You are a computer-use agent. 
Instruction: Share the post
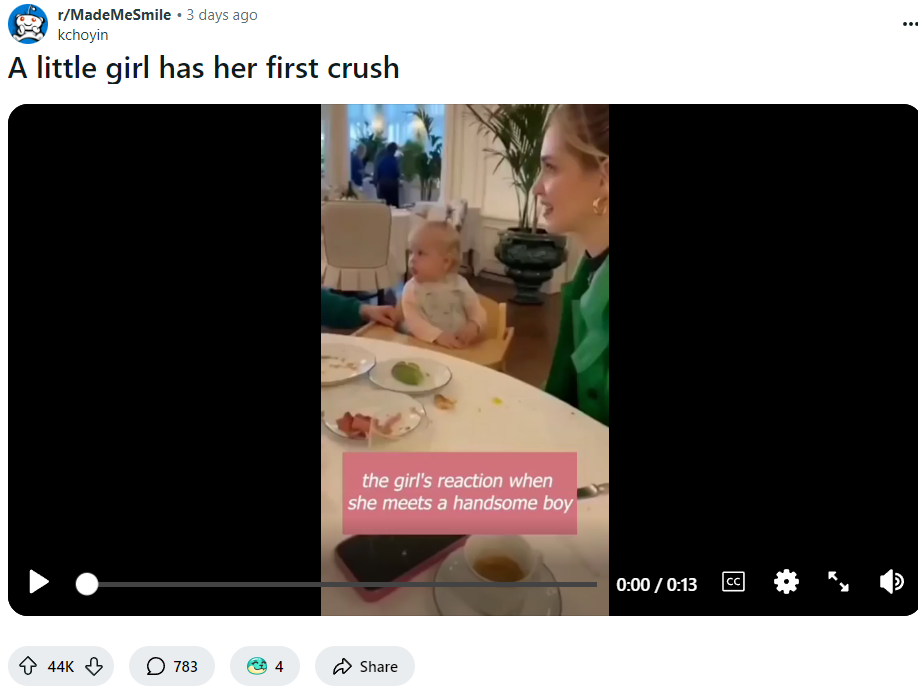coord(365,666)
